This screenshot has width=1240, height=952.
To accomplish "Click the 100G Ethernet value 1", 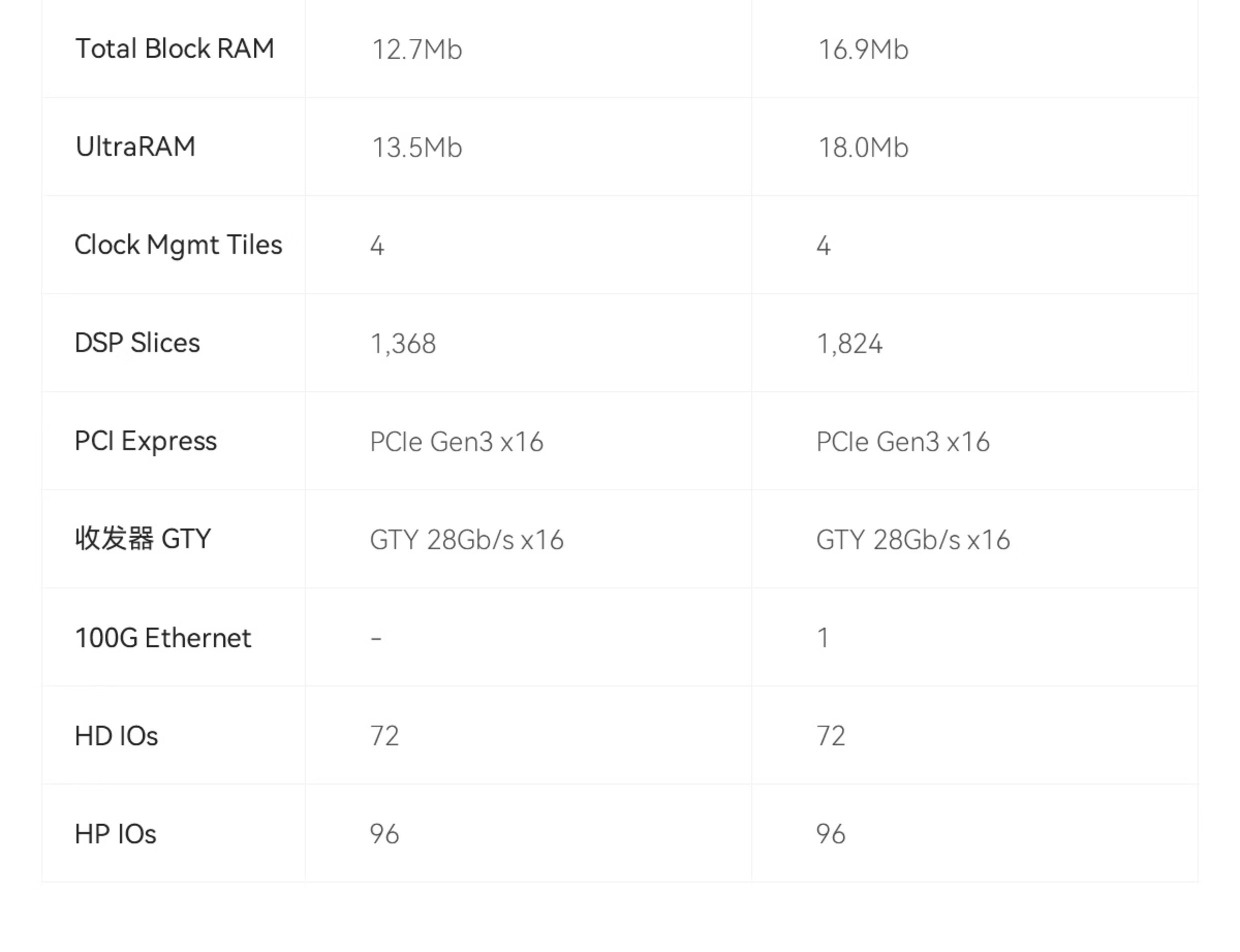I will point(823,638).
